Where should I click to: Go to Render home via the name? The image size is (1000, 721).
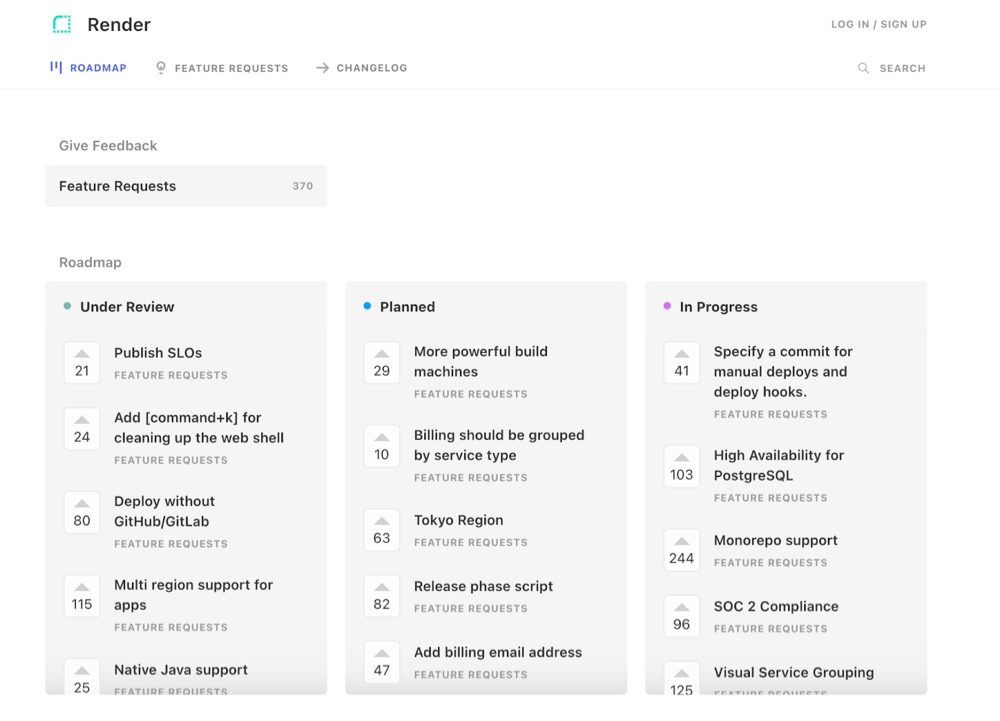point(119,24)
